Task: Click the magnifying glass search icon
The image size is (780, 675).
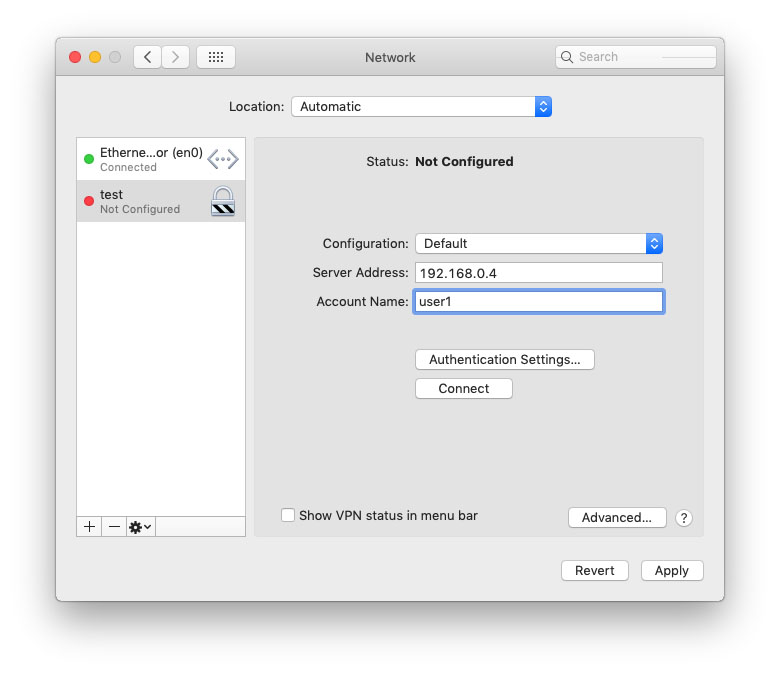Action: pyautogui.click(x=568, y=57)
